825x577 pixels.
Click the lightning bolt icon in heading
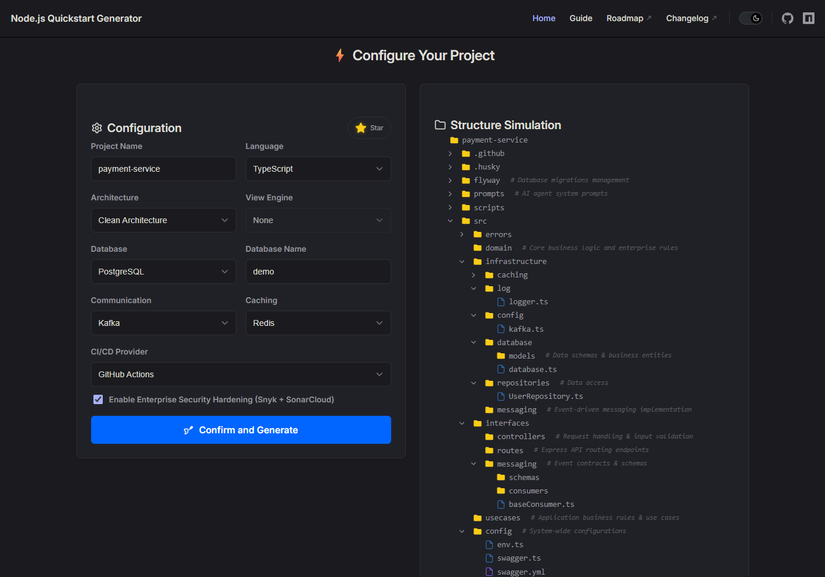click(340, 56)
